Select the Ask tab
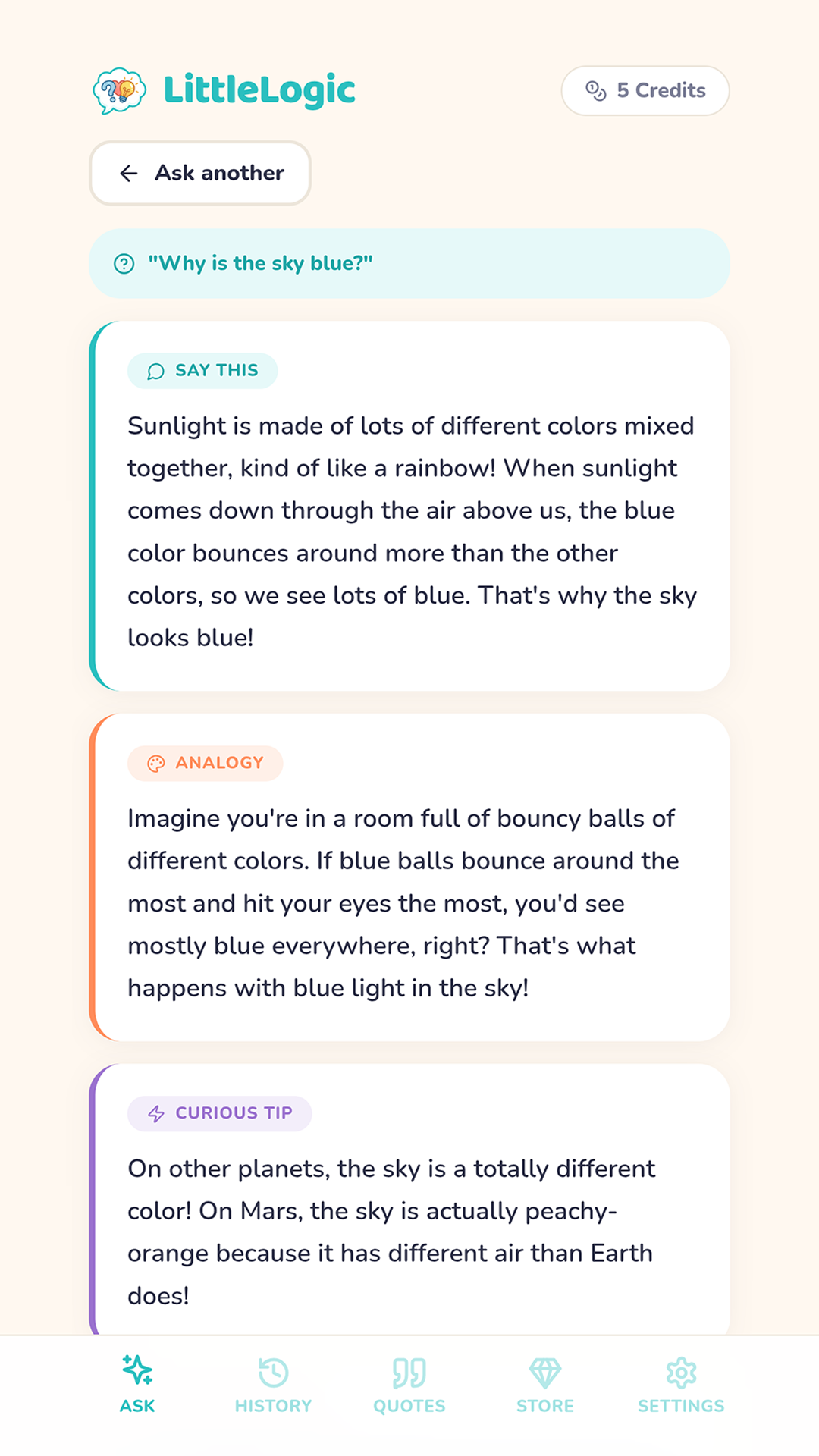 point(137,1385)
